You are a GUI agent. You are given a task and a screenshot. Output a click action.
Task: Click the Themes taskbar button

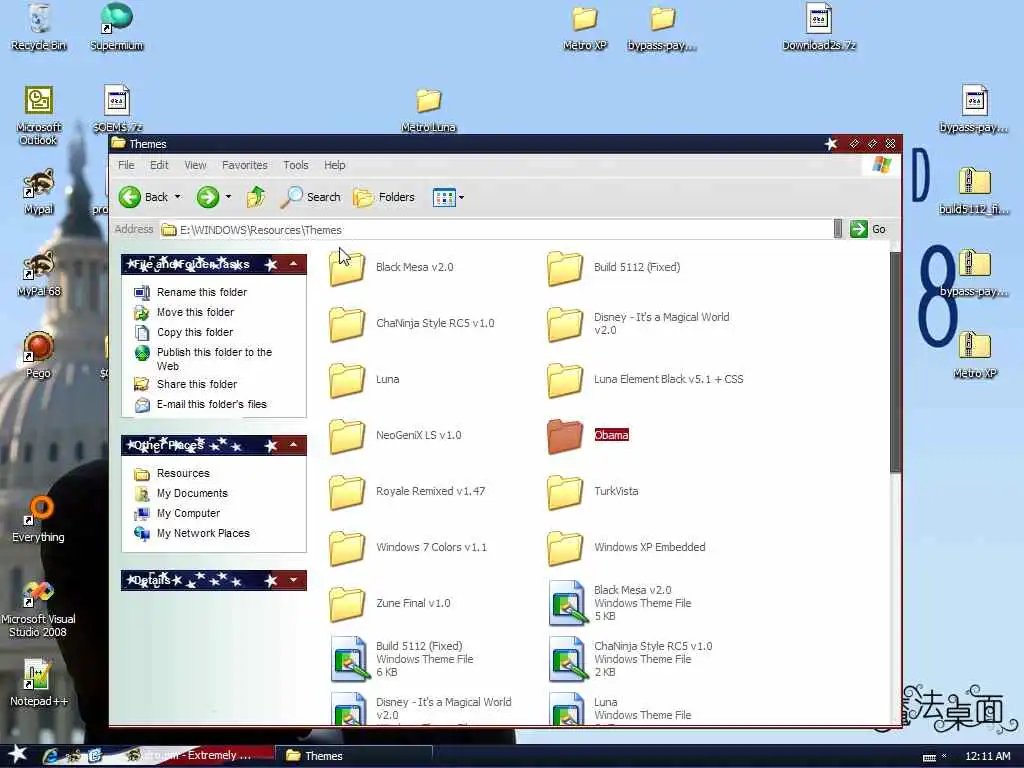pyautogui.click(x=353, y=756)
